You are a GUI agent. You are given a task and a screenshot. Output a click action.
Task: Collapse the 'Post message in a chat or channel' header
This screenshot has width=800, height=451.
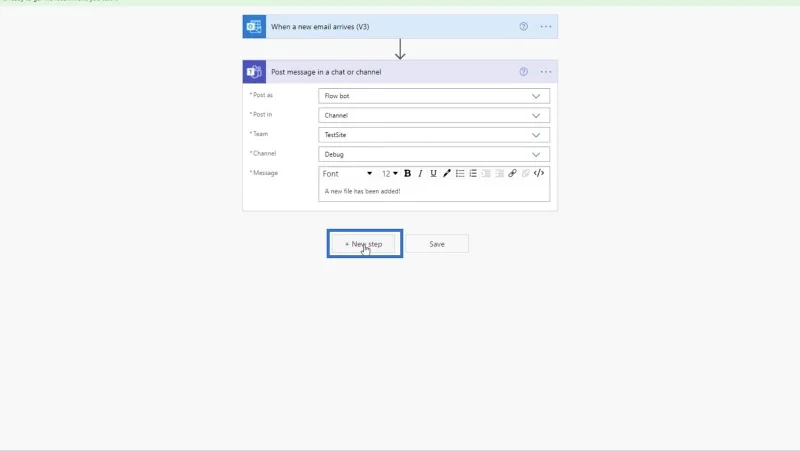pos(400,72)
